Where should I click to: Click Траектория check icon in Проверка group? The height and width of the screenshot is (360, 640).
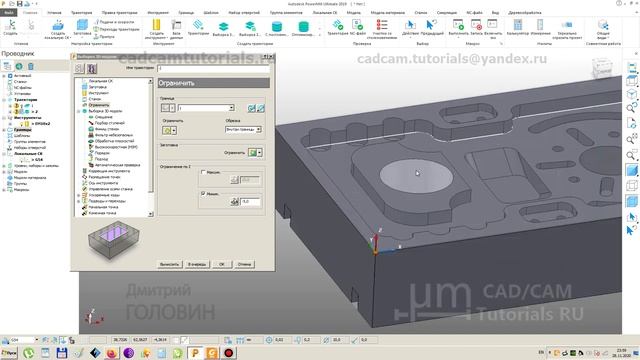point(338,25)
